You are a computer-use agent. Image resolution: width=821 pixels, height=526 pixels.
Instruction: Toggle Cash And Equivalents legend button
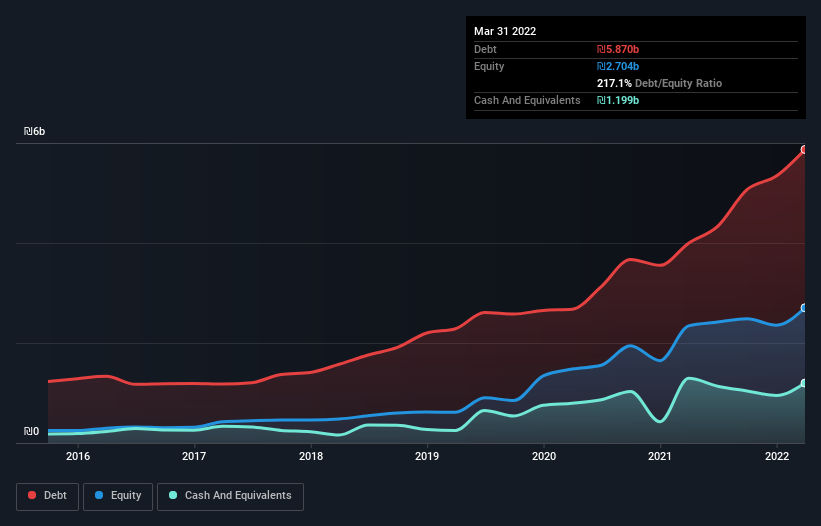coord(230,496)
